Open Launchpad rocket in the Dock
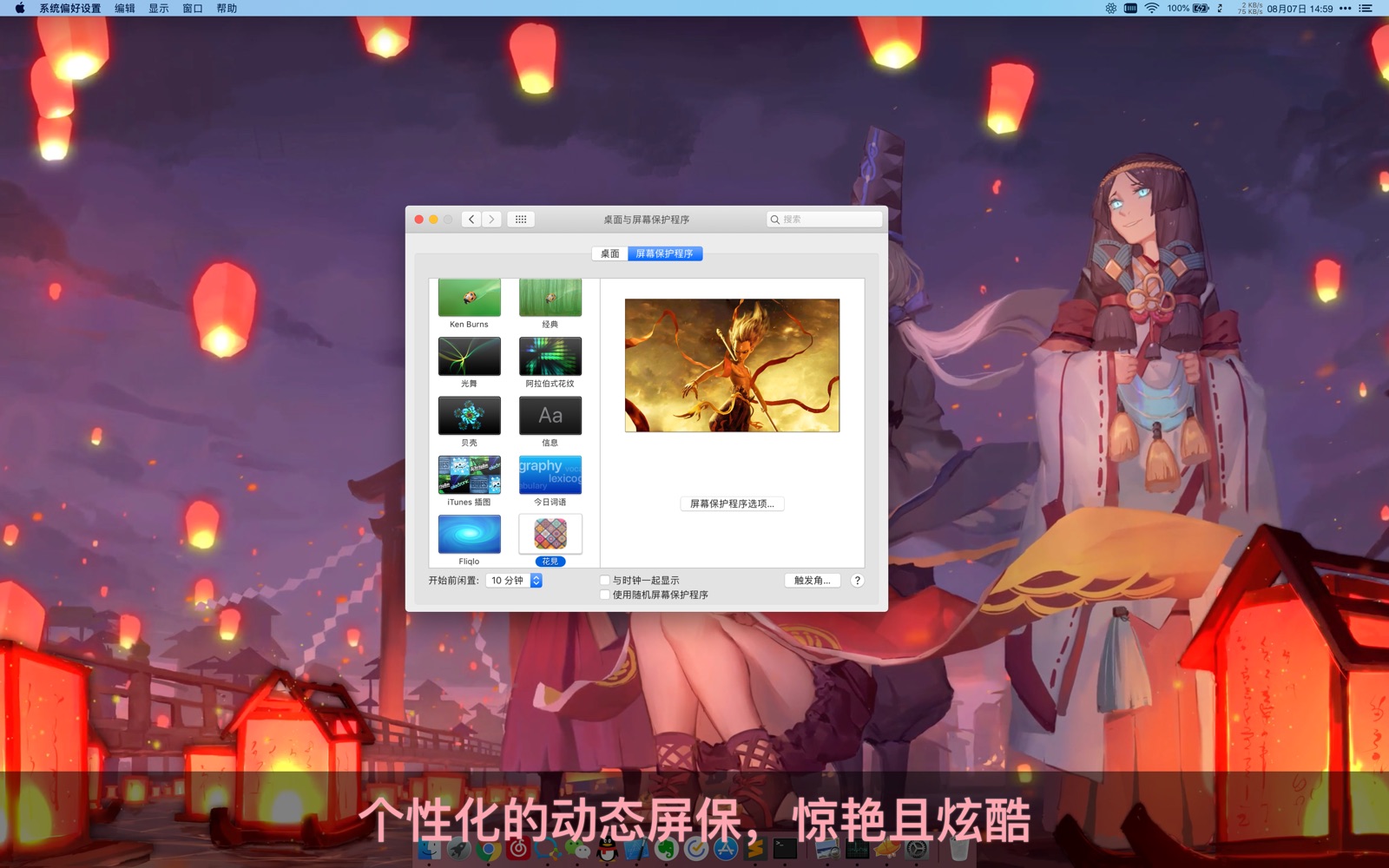Viewport: 1389px width, 868px height. click(x=459, y=848)
